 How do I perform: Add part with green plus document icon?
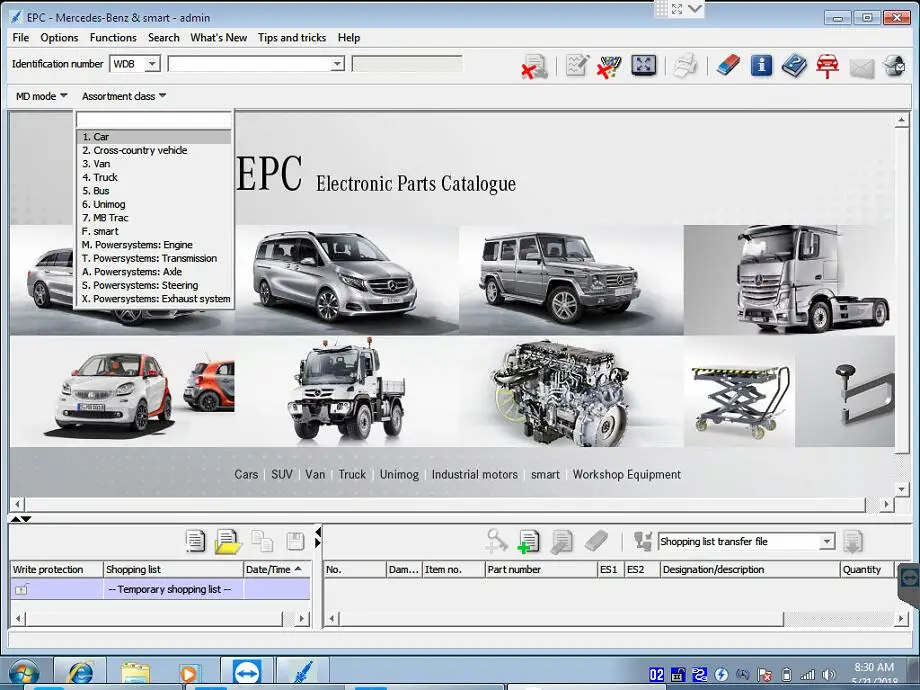pyautogui.click(x=528, y=542)
